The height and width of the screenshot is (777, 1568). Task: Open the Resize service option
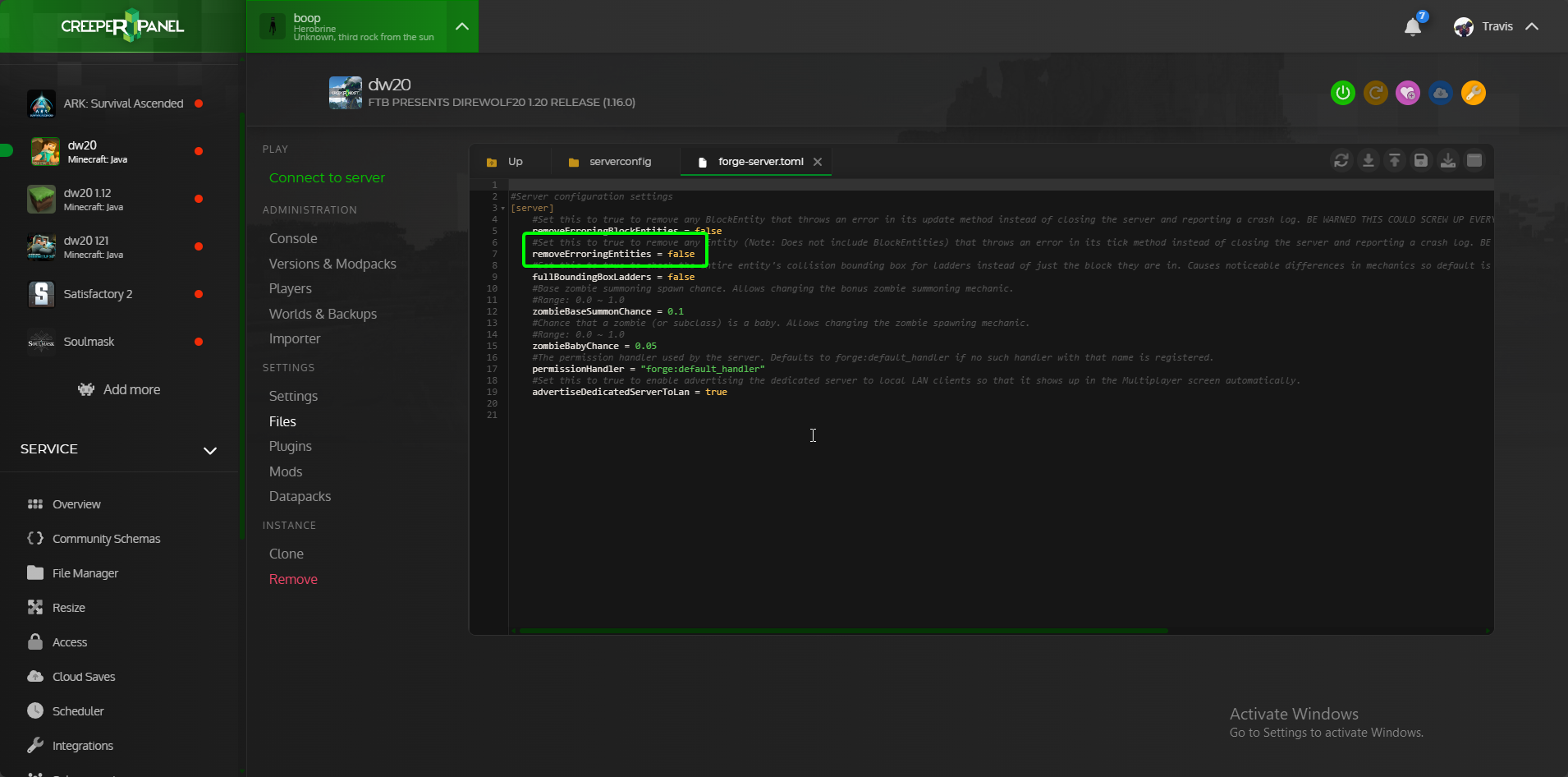pos(68,608)
